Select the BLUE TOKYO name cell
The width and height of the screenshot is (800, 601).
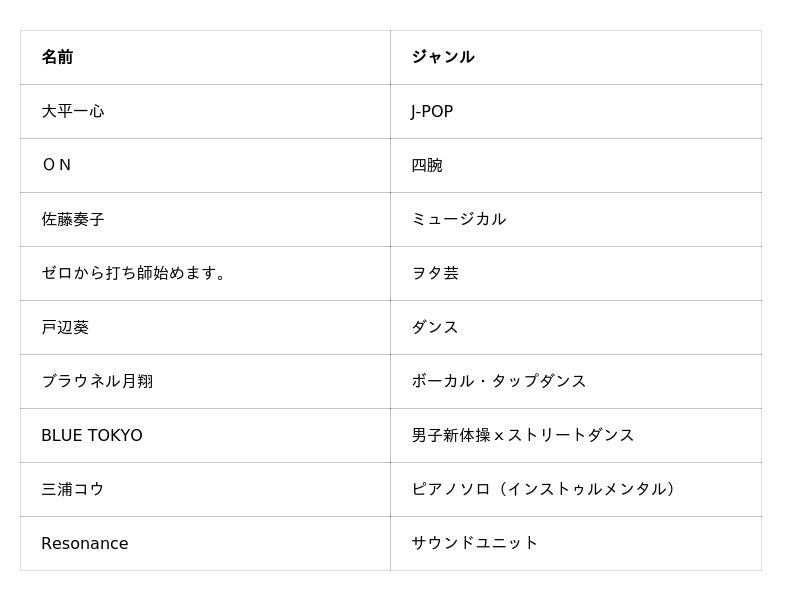pos(92,435)
